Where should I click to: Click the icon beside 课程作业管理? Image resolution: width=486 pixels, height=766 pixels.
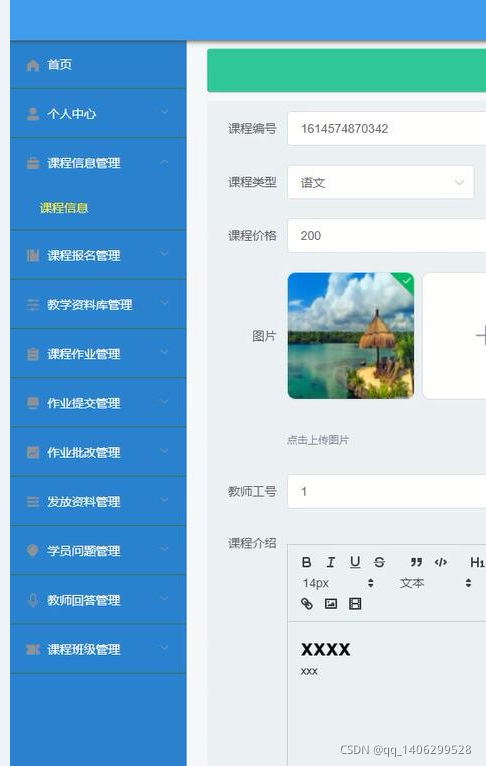pos(33,354)
